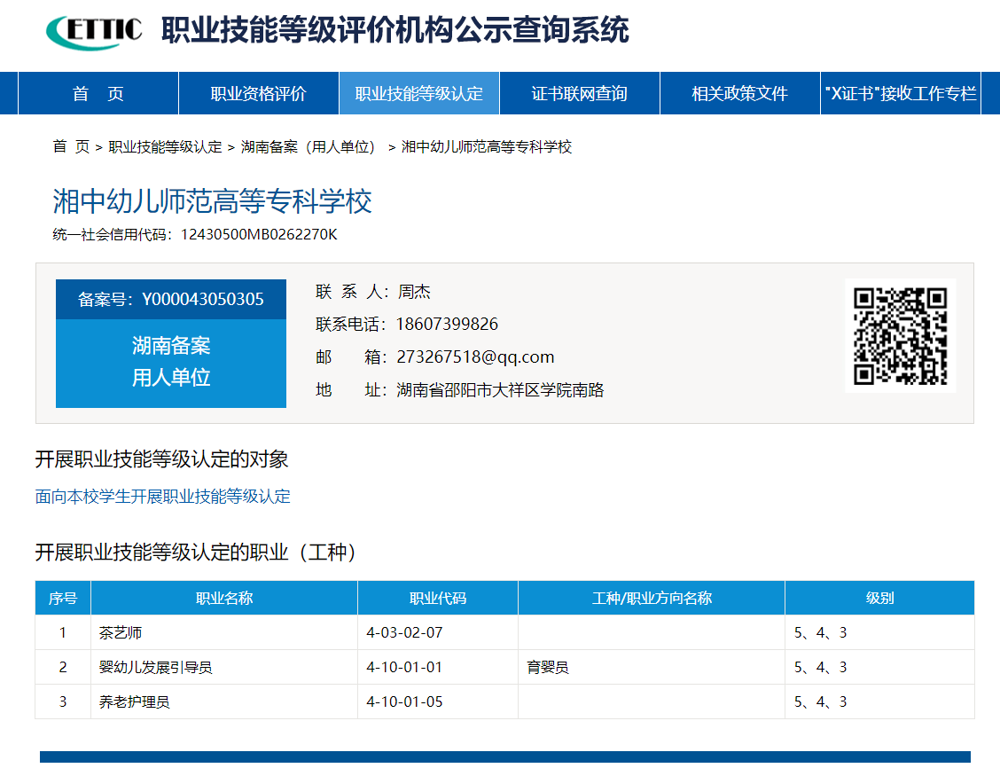This screenshot has width=1000, height=768.
Task: Click the 职业名称 column header
Action: tap(224, 598)
